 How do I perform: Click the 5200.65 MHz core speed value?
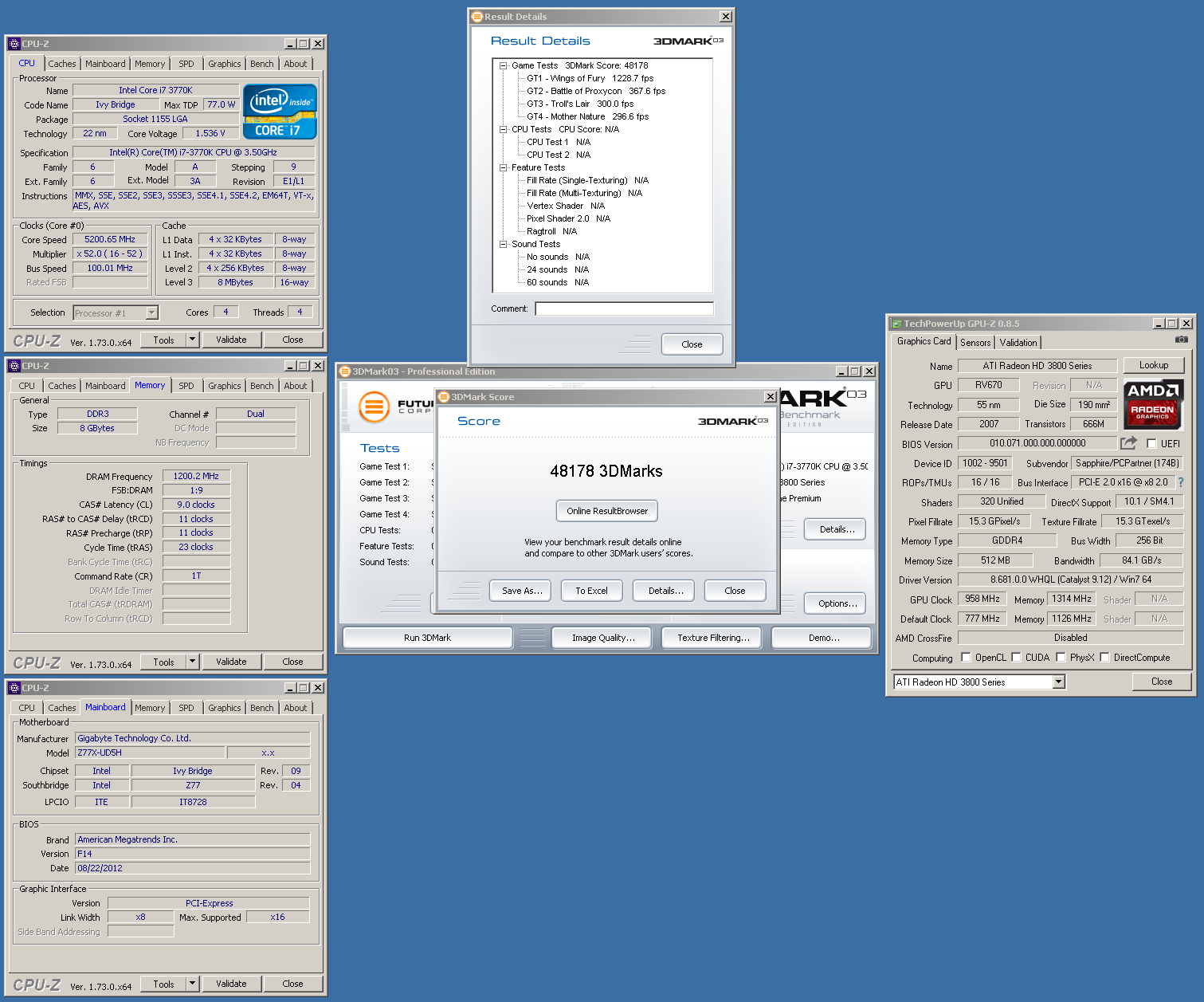[x=110, y=239]
